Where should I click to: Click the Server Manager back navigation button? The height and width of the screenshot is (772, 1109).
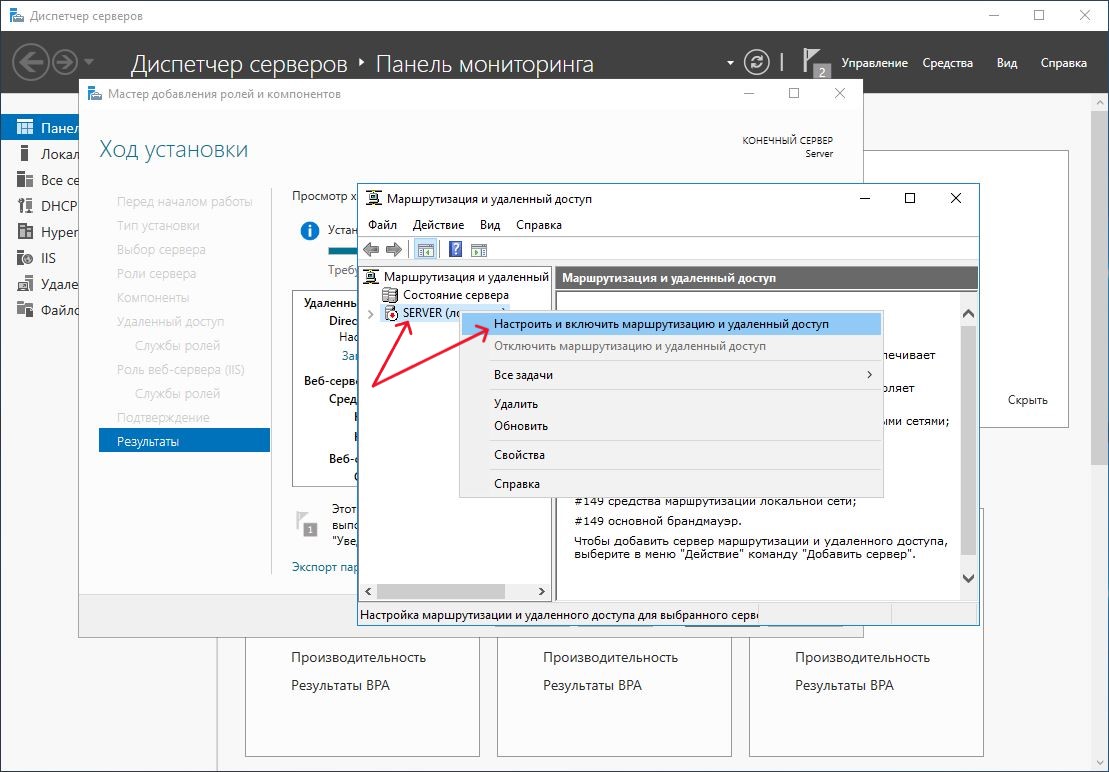31,63
